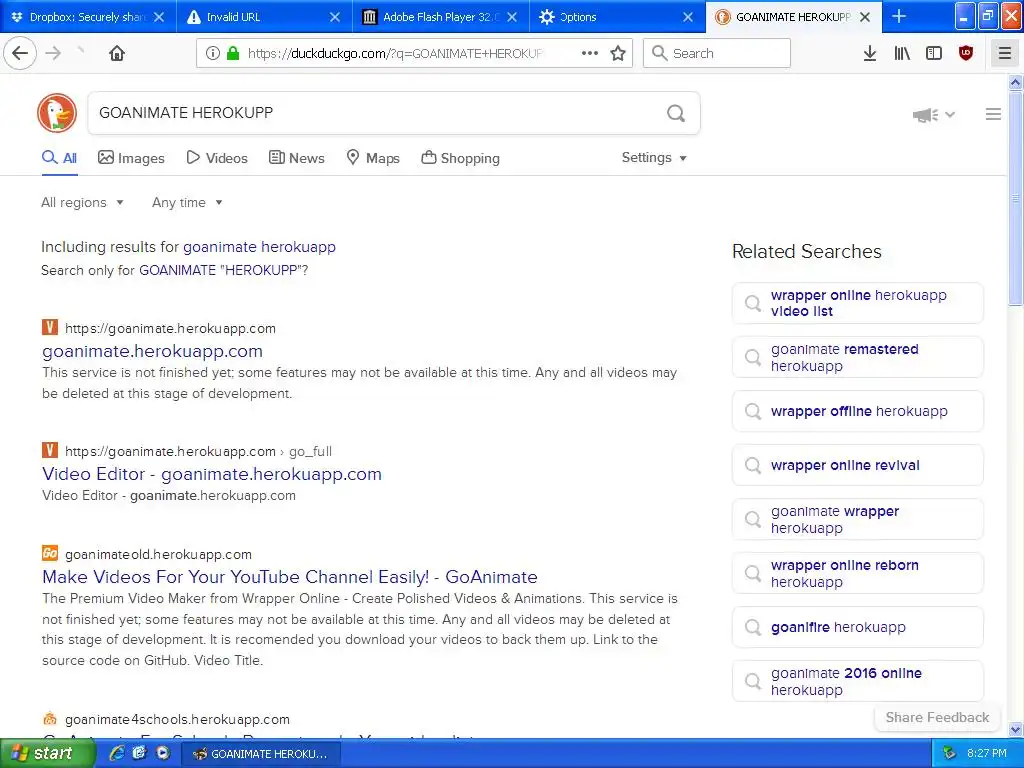Screen dimensions: 1024x768
Task: Click the goanimateold.herokuapp.com result URL
Action: point(158,554)
